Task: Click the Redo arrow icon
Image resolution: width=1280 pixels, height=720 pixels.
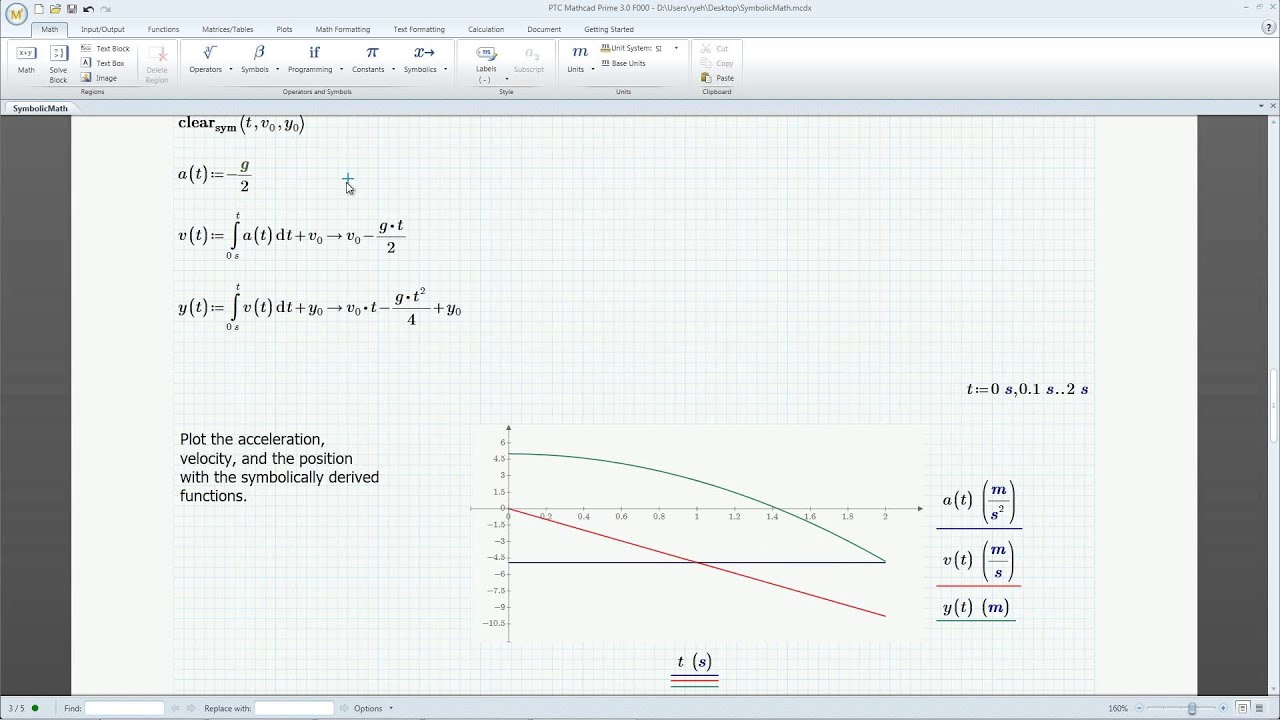Action: 105,9
